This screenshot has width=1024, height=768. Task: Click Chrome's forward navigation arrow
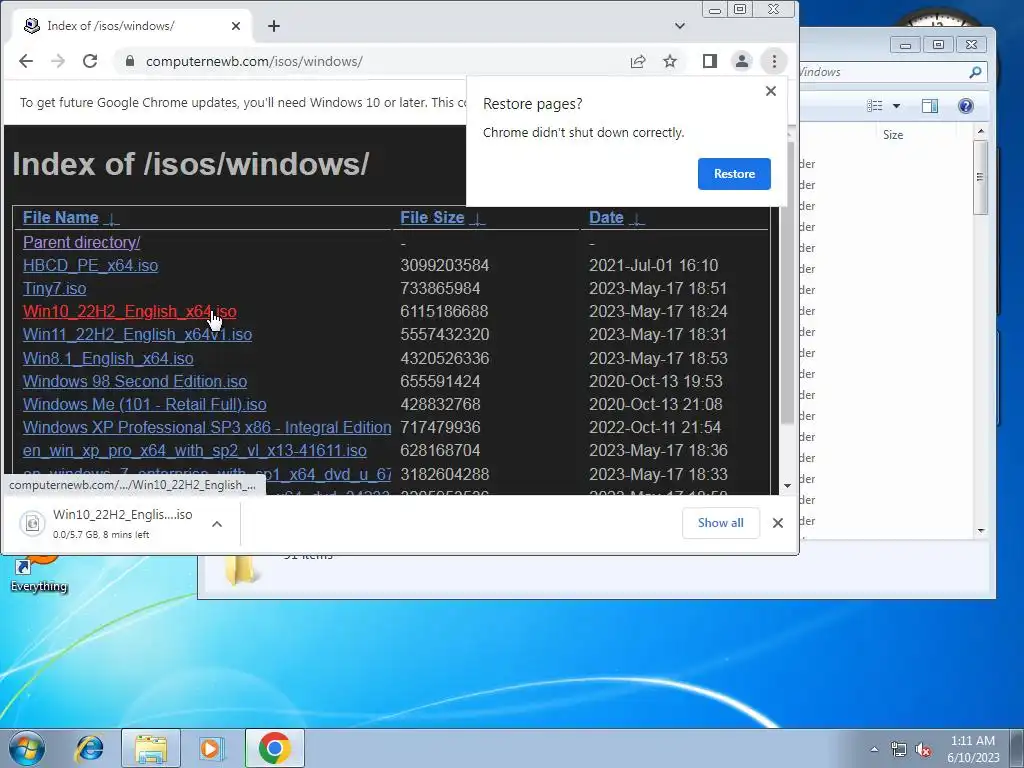57,61
